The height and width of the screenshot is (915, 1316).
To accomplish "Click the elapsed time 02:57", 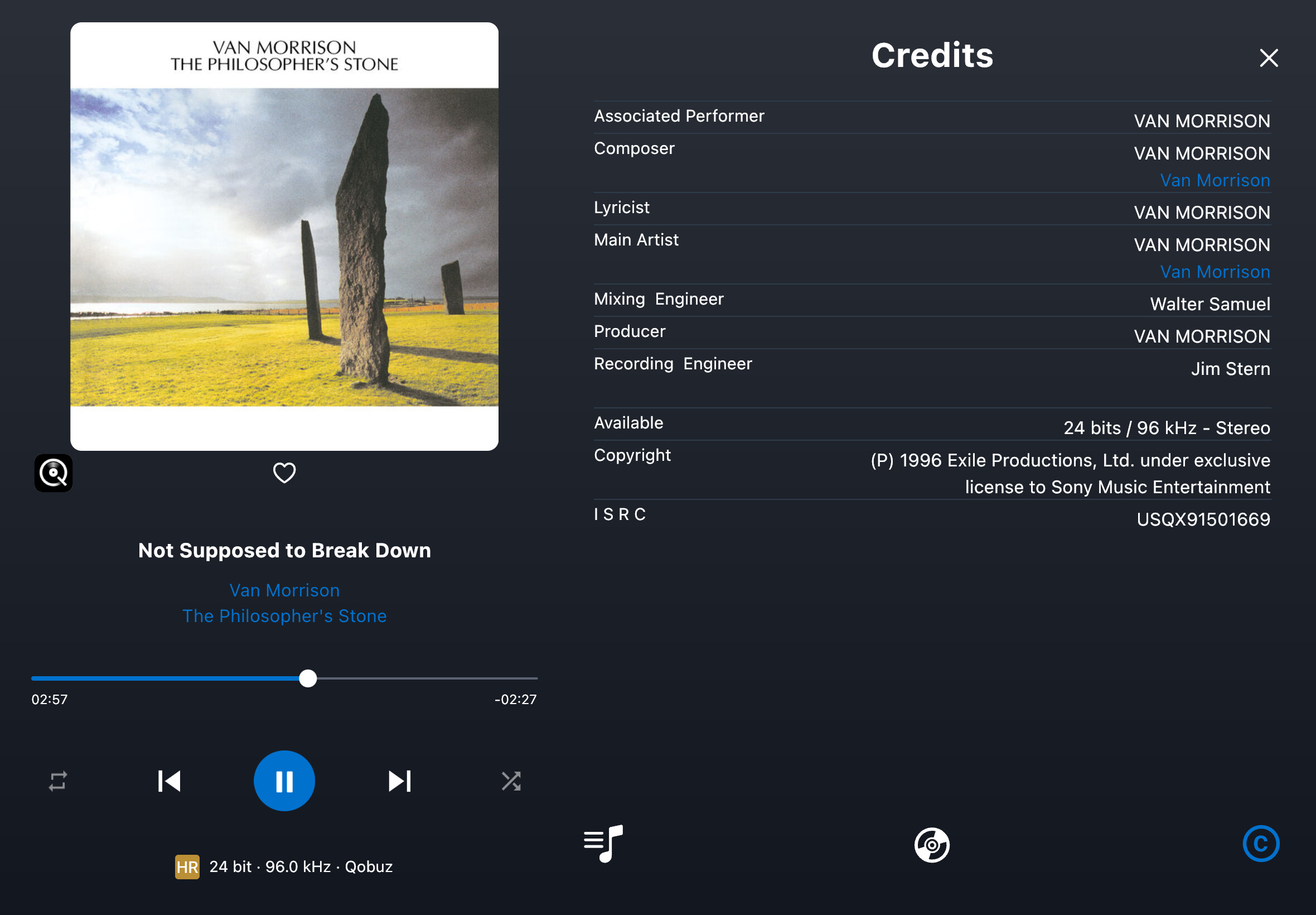I will pyautogui.click(x=49, y=699).
